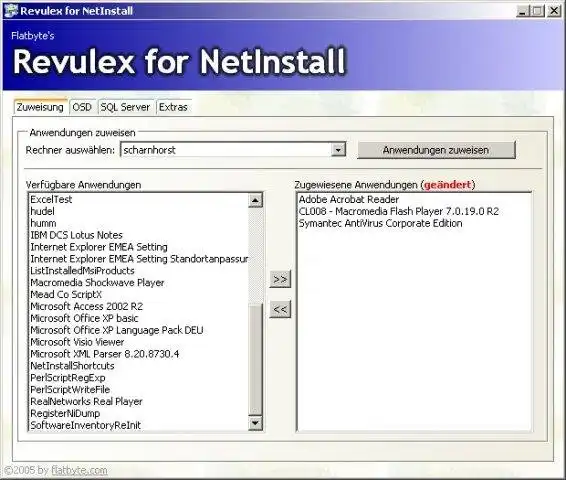Select Microsoft Office XP basic

click(x=138, y=318)
